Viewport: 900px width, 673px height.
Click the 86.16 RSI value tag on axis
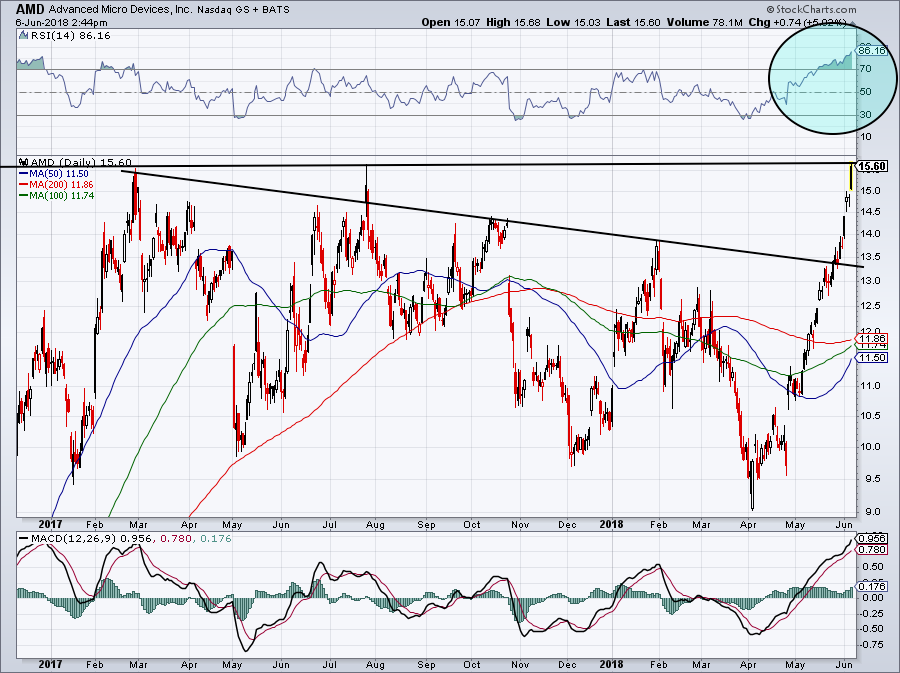871,50
